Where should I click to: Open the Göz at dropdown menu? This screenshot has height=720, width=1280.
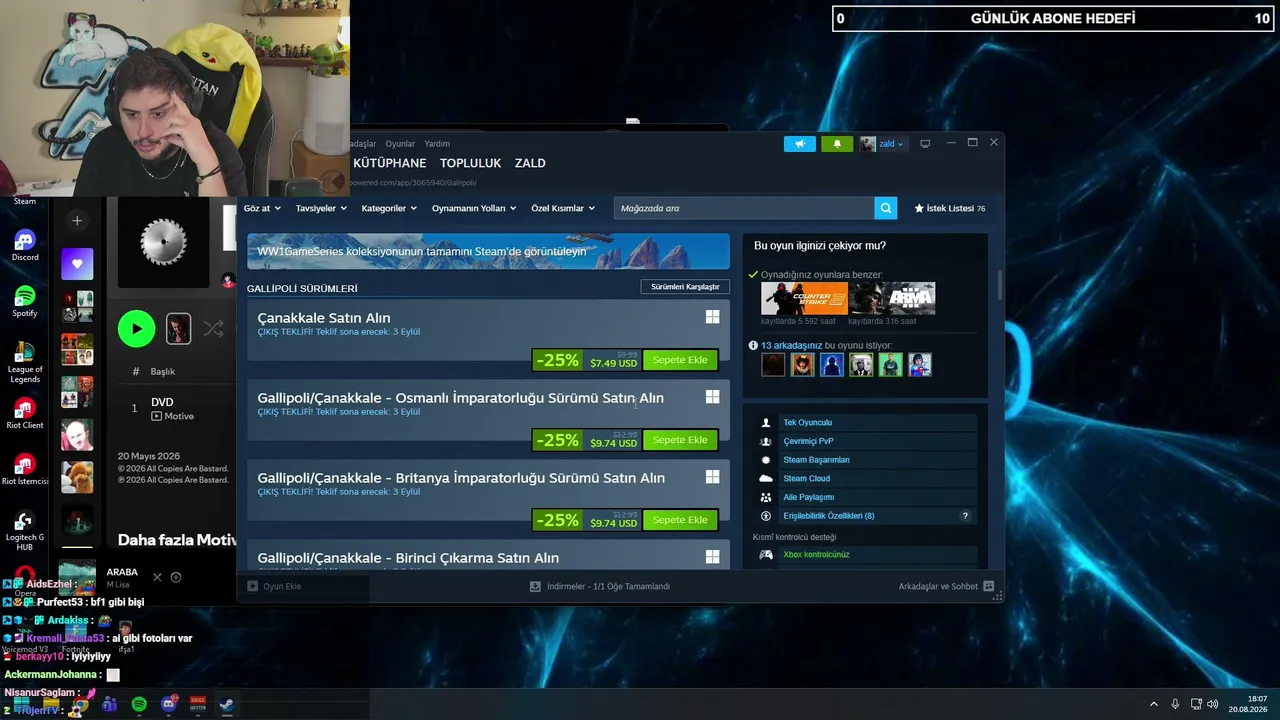261,208
